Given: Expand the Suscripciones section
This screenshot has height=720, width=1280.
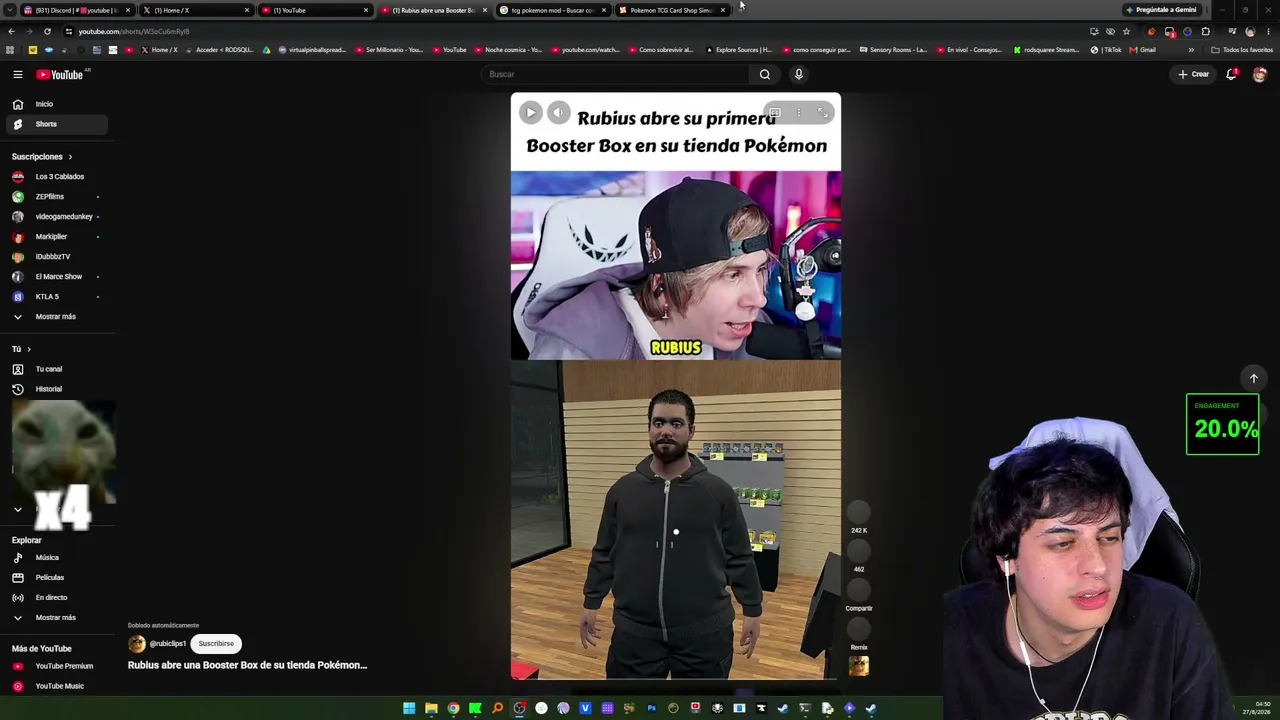Looking at the screenshot, I should pyautogui.click(x=42, y=157).
